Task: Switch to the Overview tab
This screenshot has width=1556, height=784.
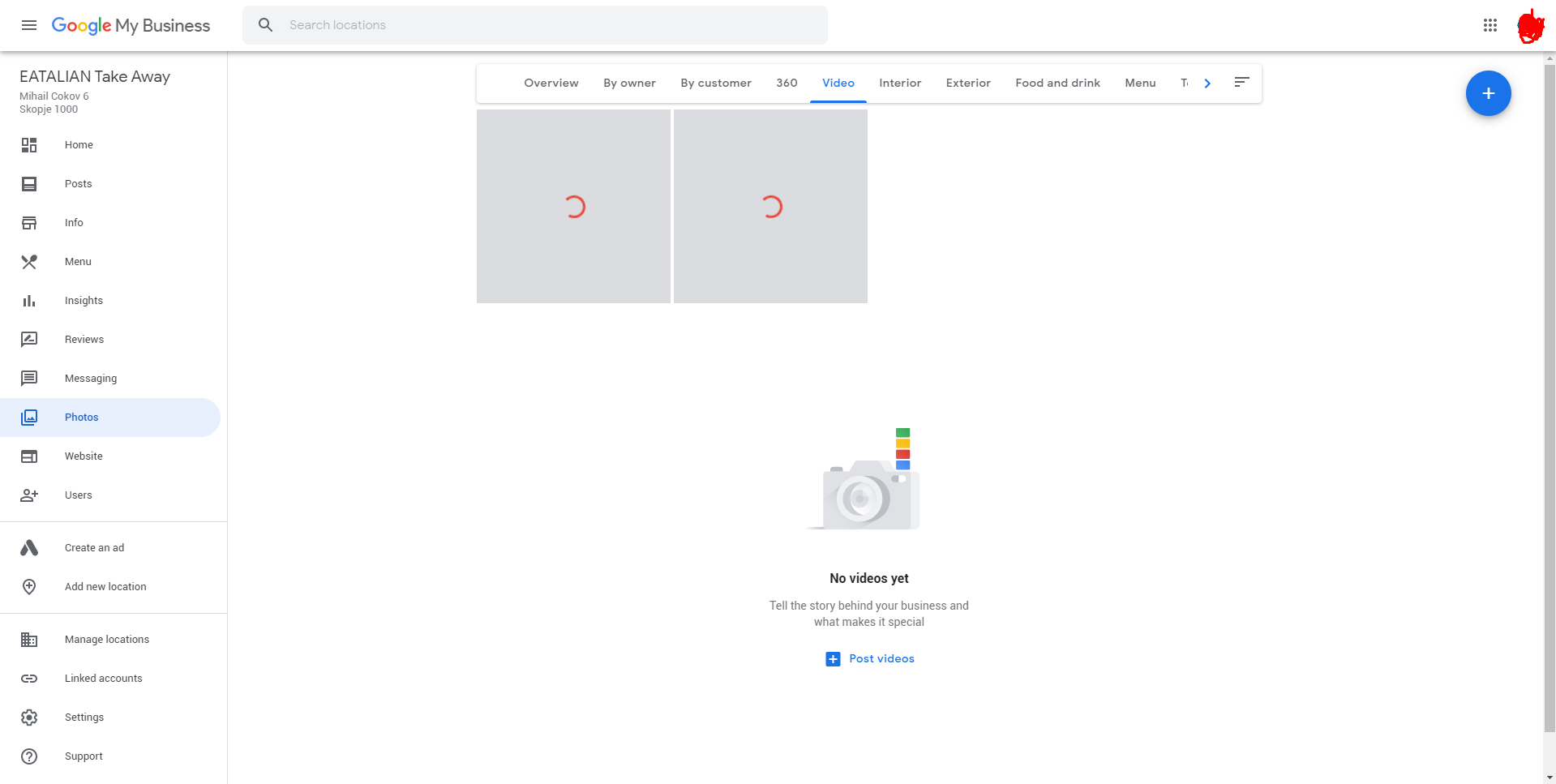Action: click(551, 84)
